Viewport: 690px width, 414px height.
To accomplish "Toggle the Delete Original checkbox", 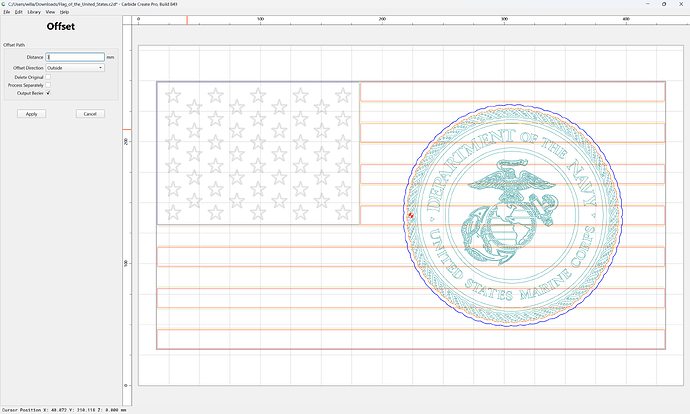I will point(48,77).
